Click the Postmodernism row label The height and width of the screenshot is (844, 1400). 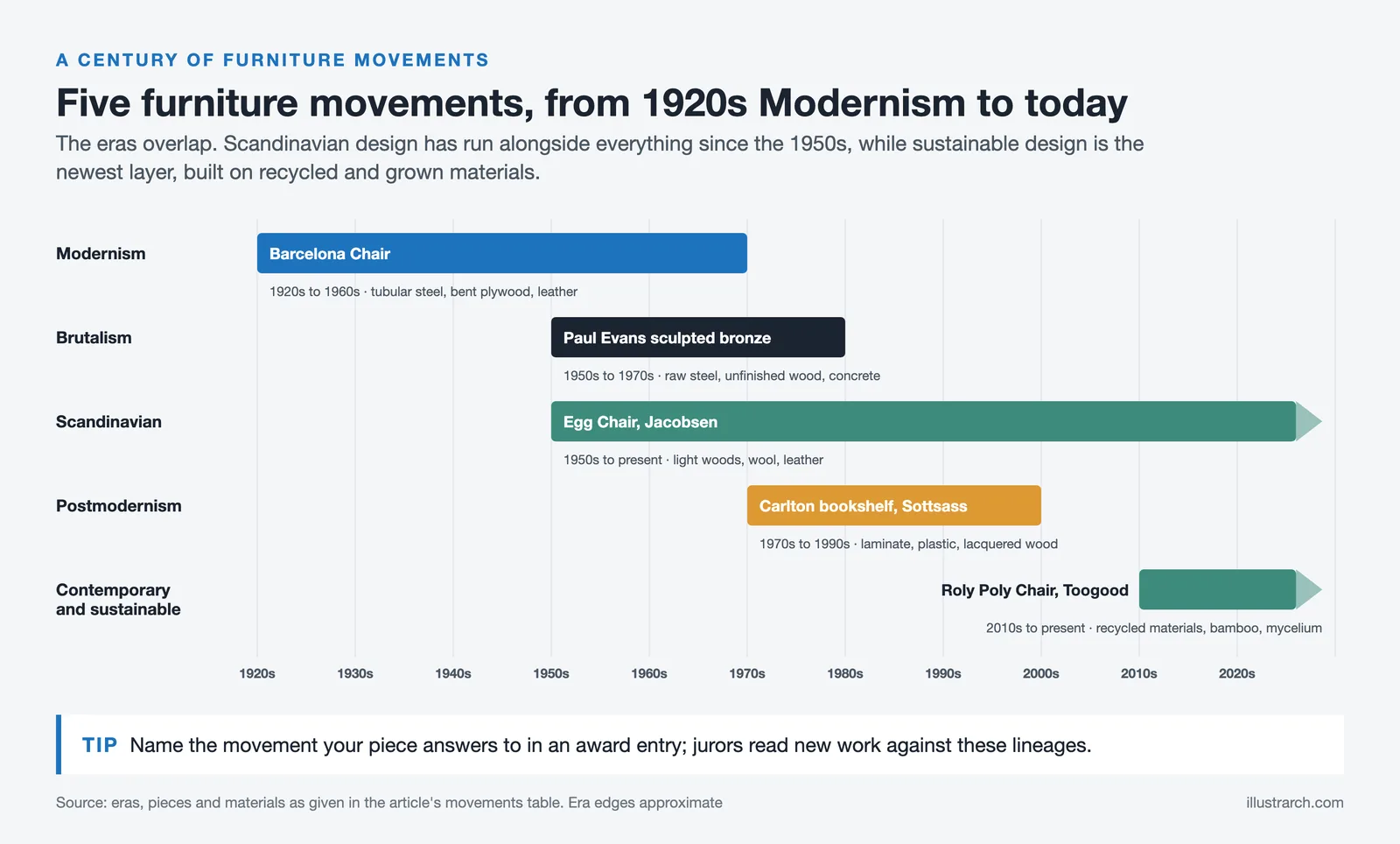pos(119,506)
